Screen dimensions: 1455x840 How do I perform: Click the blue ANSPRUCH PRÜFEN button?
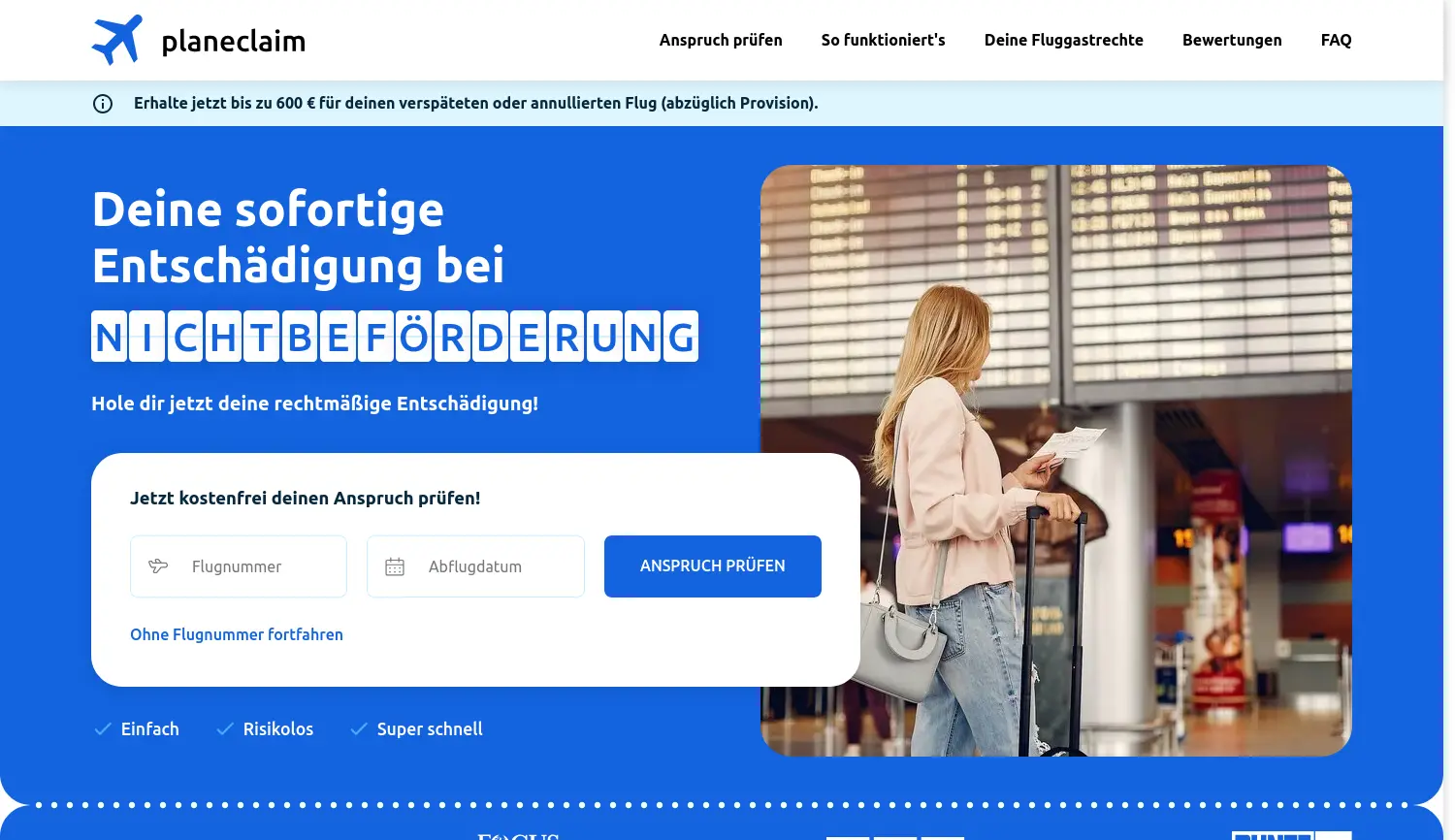(713, 566)
